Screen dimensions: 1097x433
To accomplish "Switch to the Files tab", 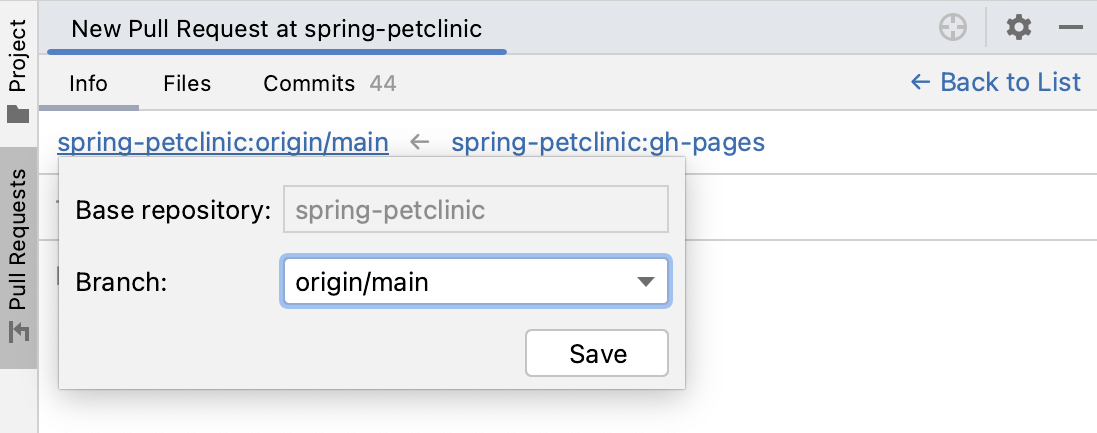I will tap(187, 83).
